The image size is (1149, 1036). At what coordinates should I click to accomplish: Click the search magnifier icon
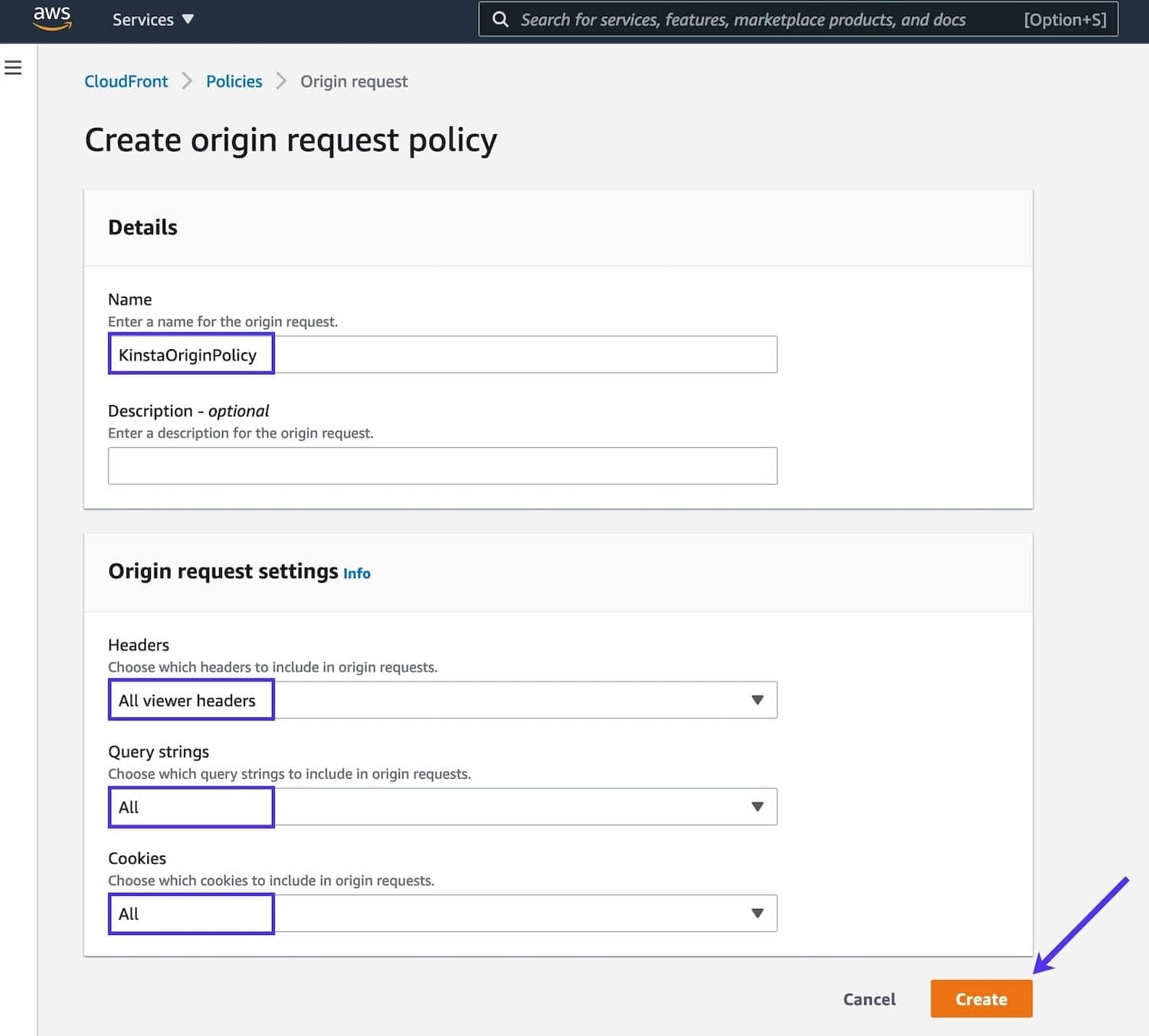[x=500, y=19]
